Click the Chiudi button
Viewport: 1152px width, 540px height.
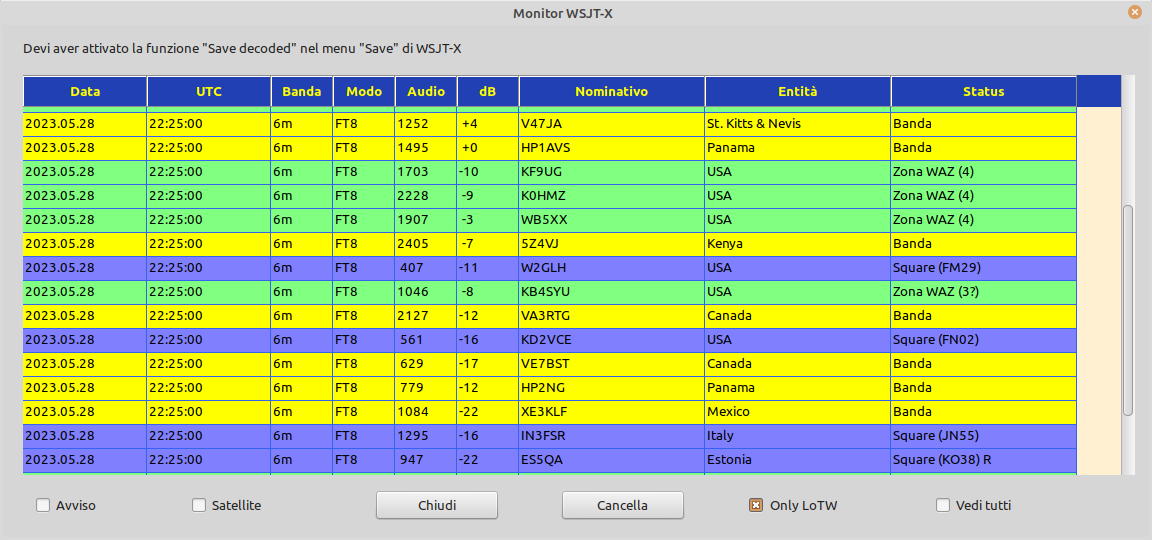[x=437, y=505]
